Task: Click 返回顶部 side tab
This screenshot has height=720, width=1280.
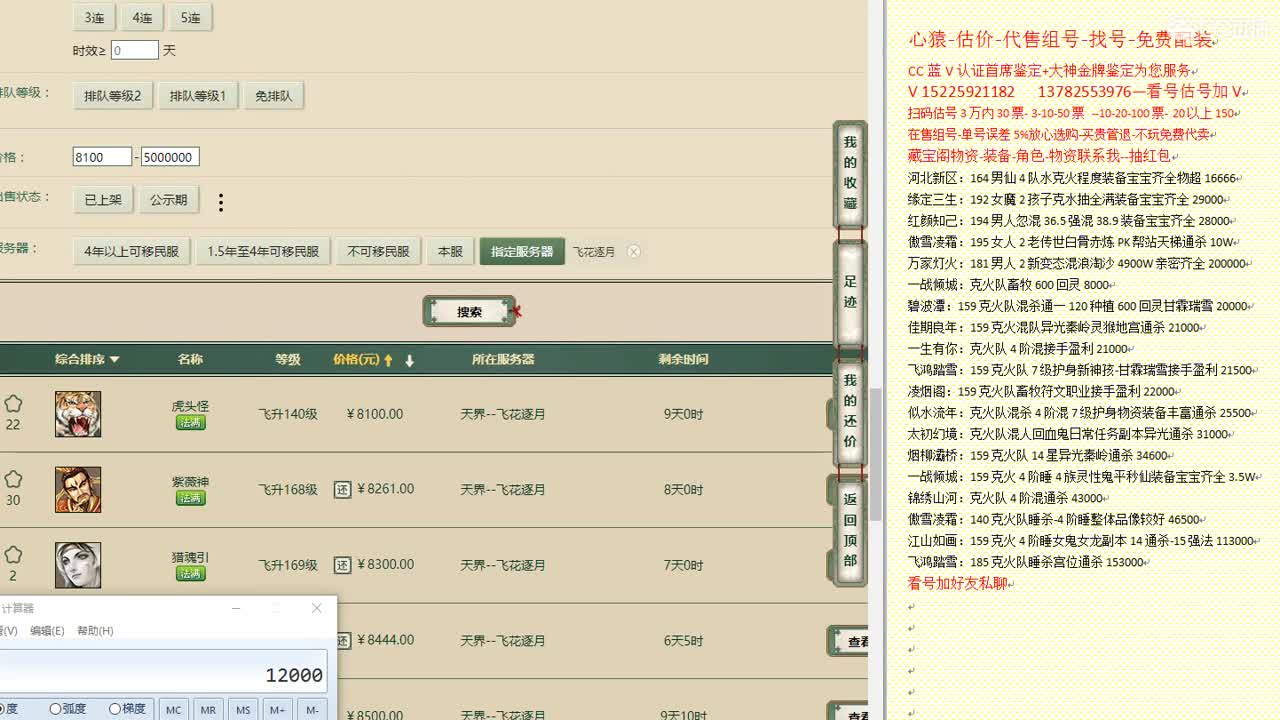Action: click(x=850, y=530)
